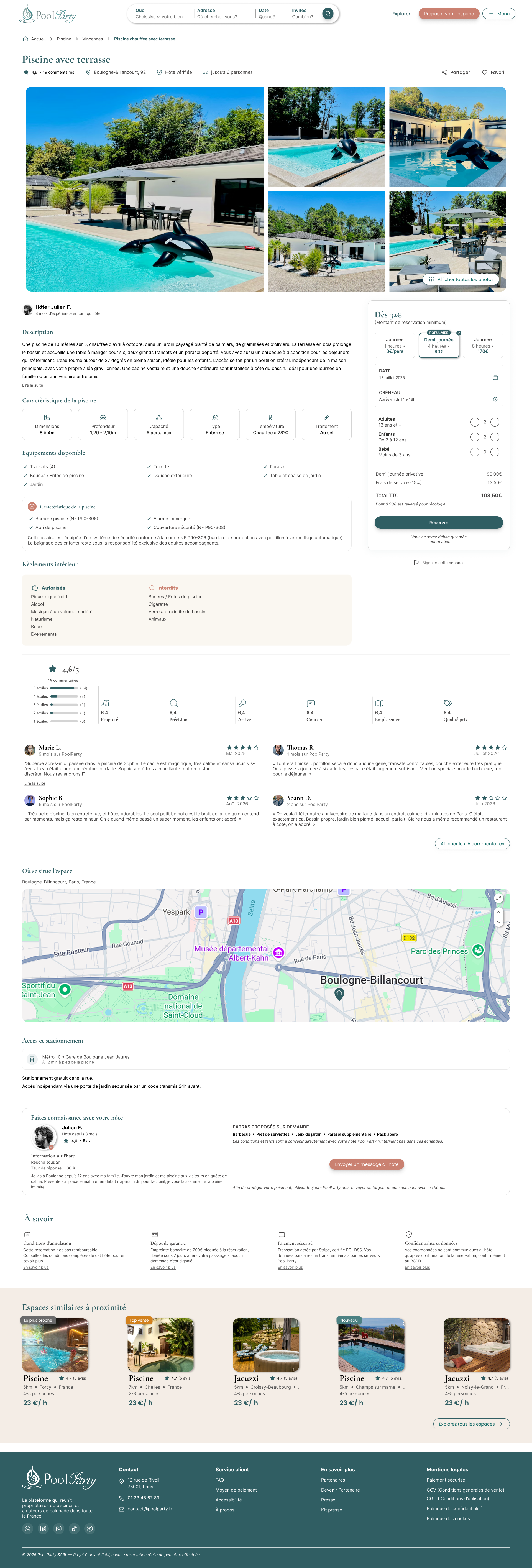Click Signaler cette annonce link
The height and width of the screenshot is (1568, 532).
click(x=443, y=563)
